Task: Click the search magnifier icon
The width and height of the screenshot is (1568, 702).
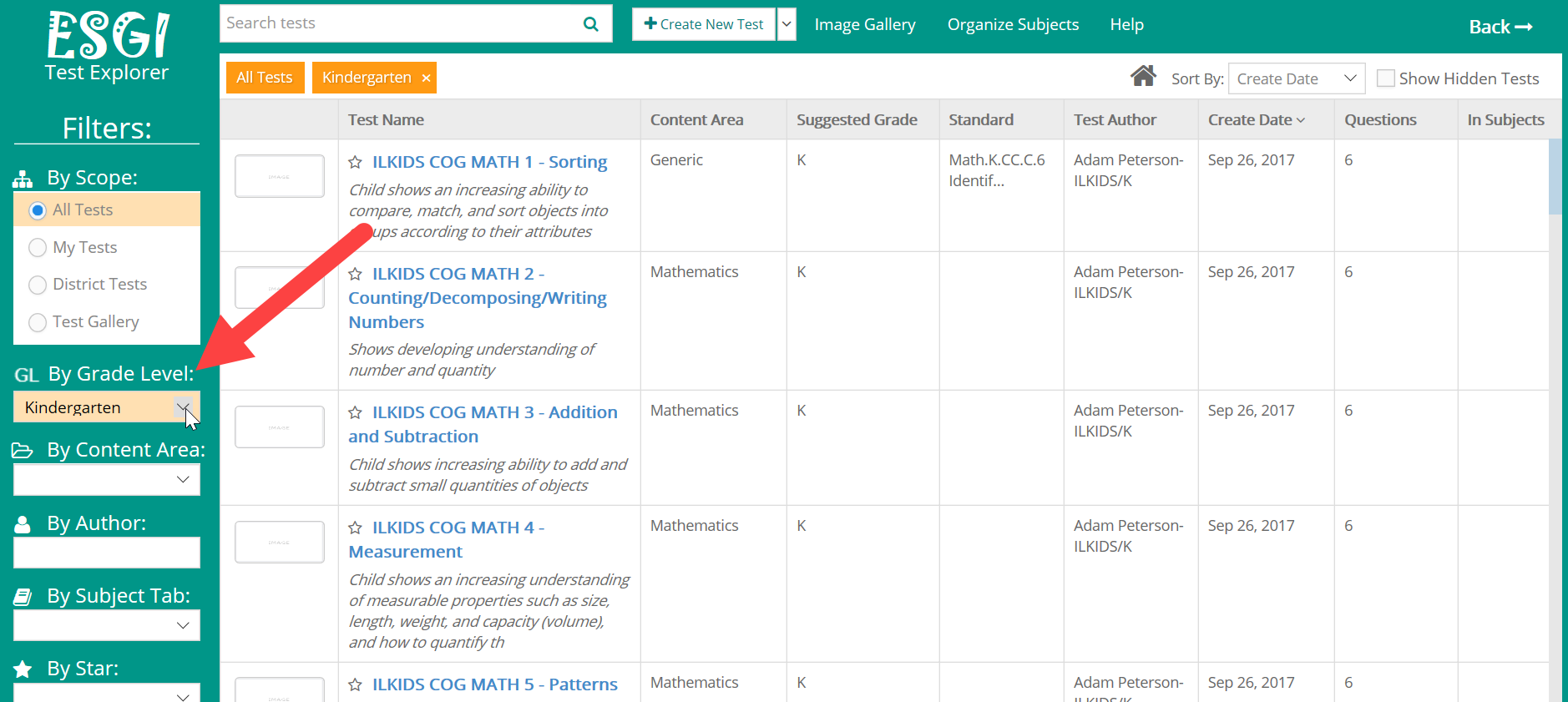Action: [x=590, y=24]
